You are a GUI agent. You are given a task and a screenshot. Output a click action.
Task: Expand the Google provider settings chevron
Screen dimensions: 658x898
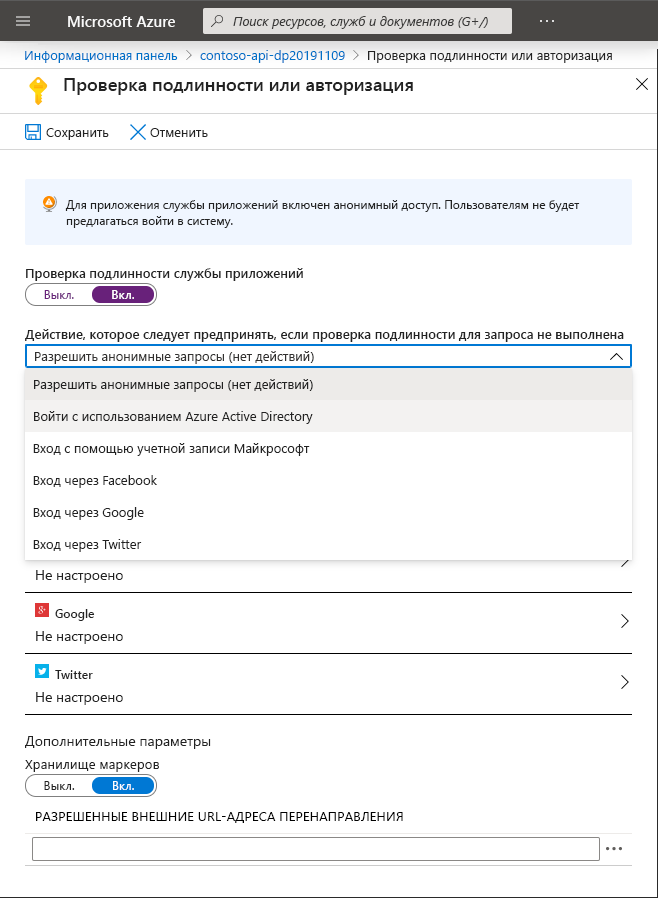[x=625, y=621]
